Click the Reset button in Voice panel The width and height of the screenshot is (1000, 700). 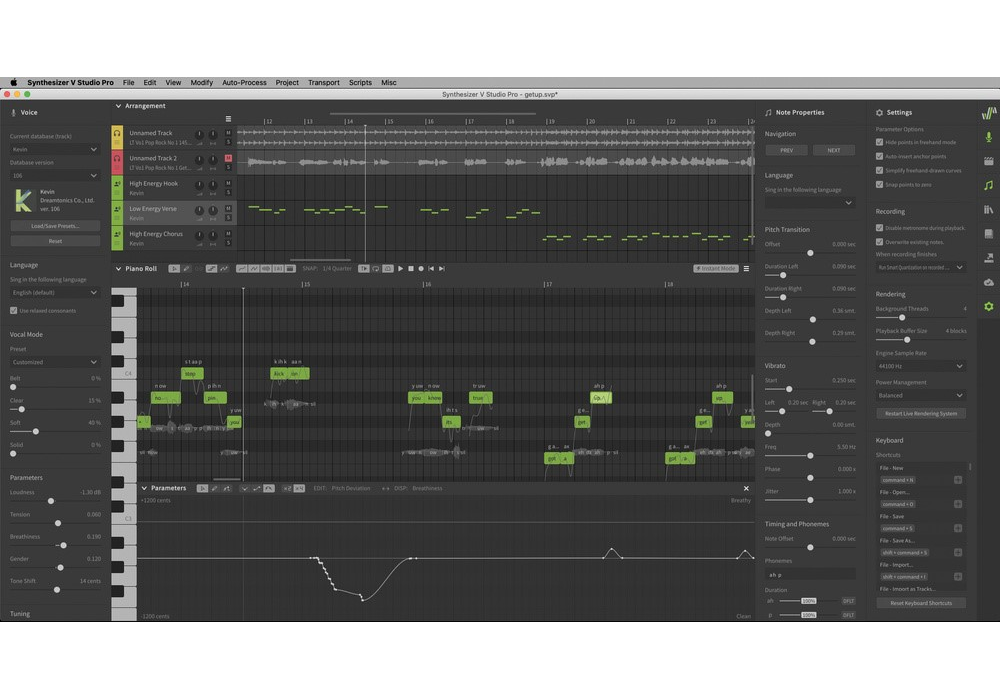(55, 241)
